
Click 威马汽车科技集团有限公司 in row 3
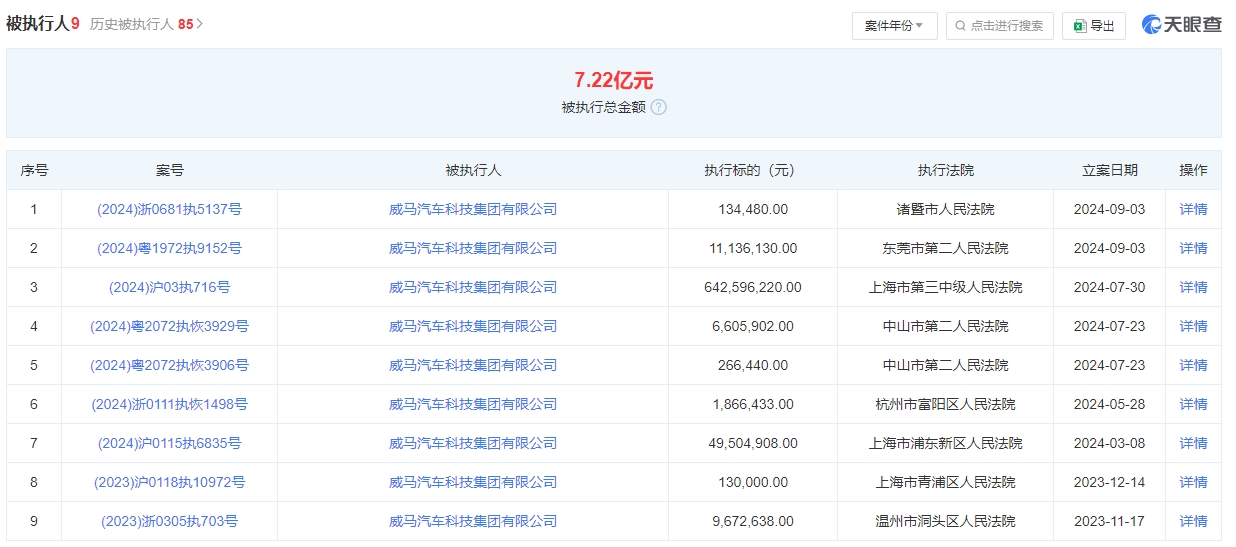coord(473,287)
